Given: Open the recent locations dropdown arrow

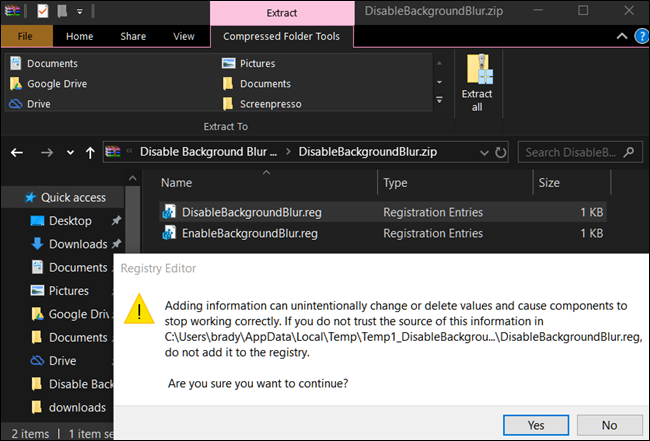Looking at the screenshot, I should click(x=69, y=153).
